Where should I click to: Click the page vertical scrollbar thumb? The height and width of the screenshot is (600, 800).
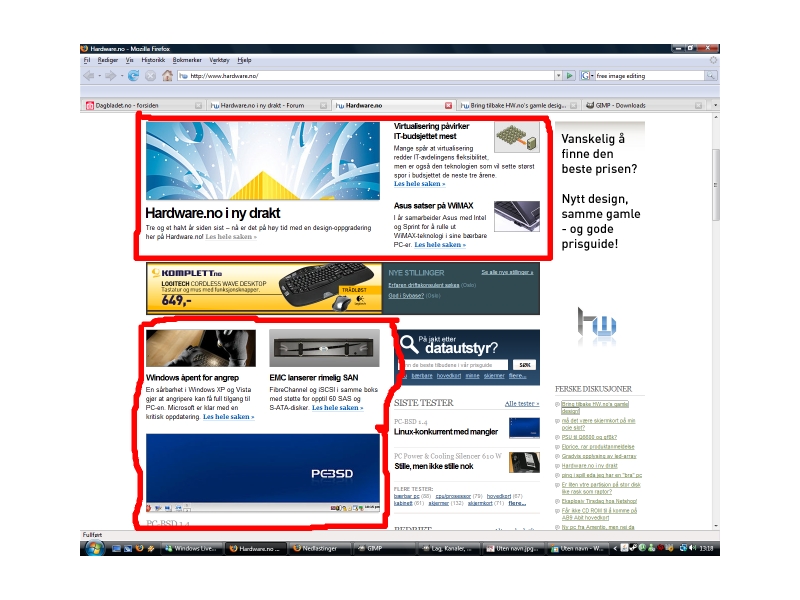point(715,185)
